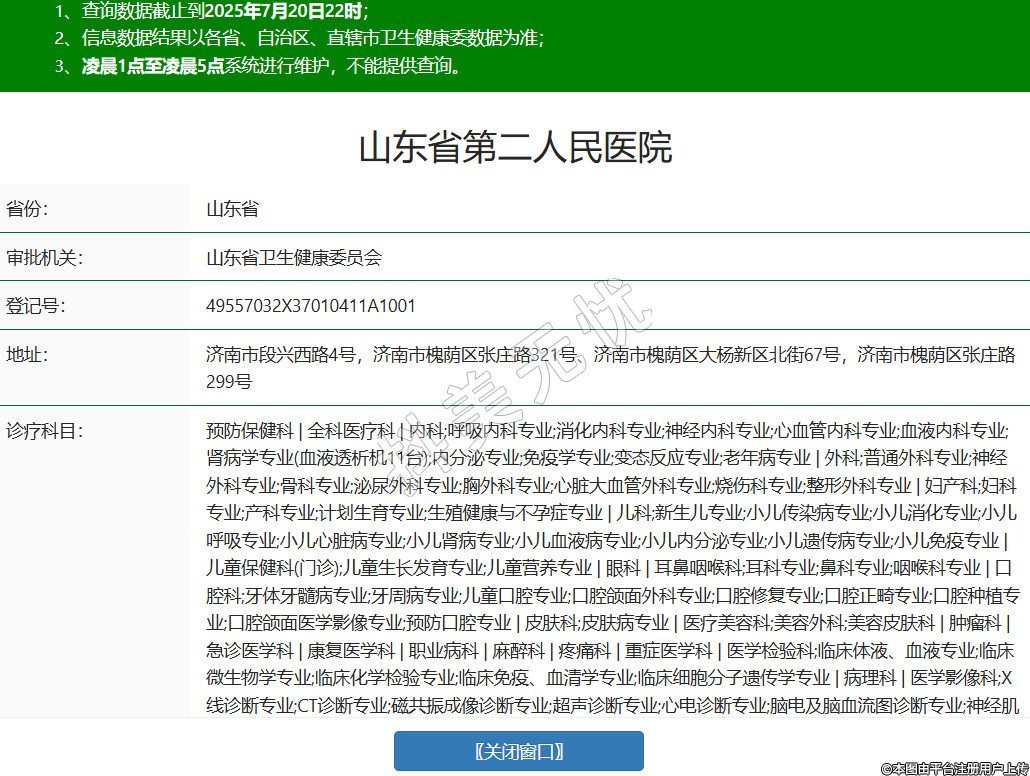Screen dimensions: 1030x776
Task: Click the 关闭窗口 button
Action: click(518, 751)
